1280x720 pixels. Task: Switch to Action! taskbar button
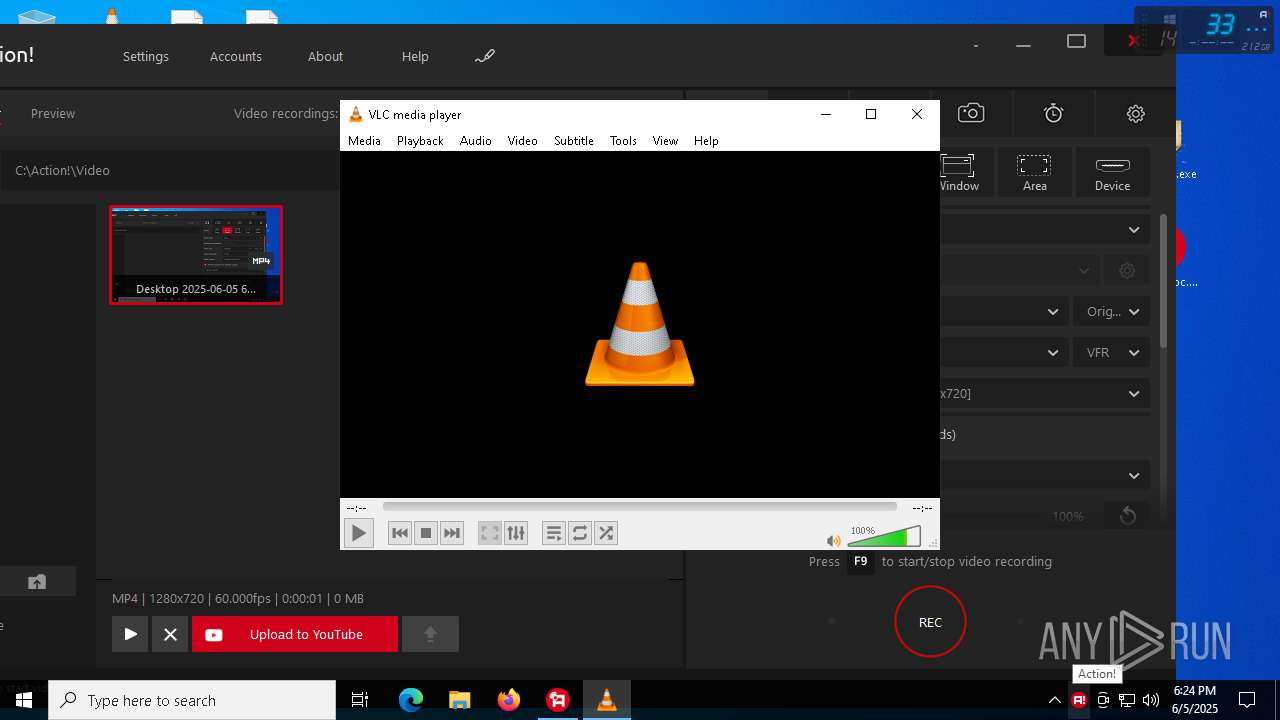click(558, 700)
